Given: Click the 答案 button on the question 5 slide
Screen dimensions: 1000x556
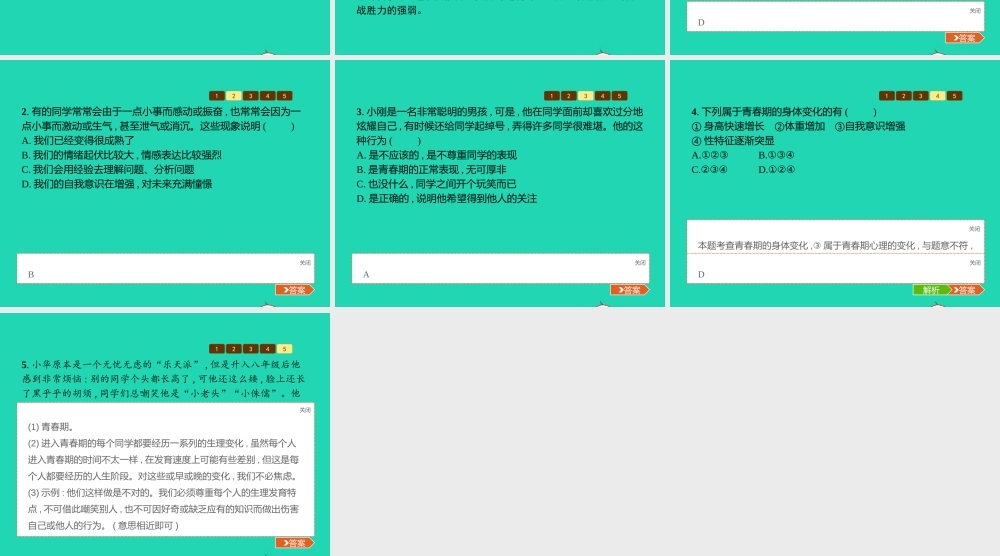Looking at the screenshot, I should point(295,543).
